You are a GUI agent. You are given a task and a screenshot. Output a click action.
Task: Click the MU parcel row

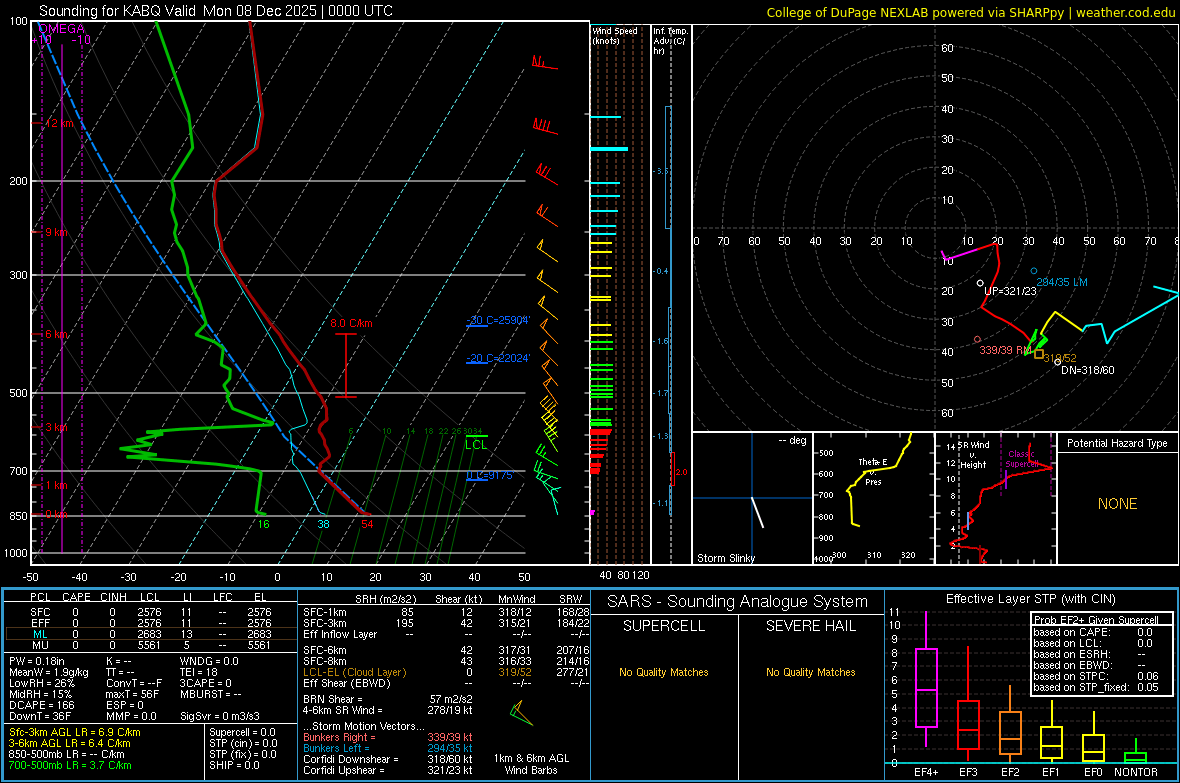pyautogui.click(x=150, y=644)
